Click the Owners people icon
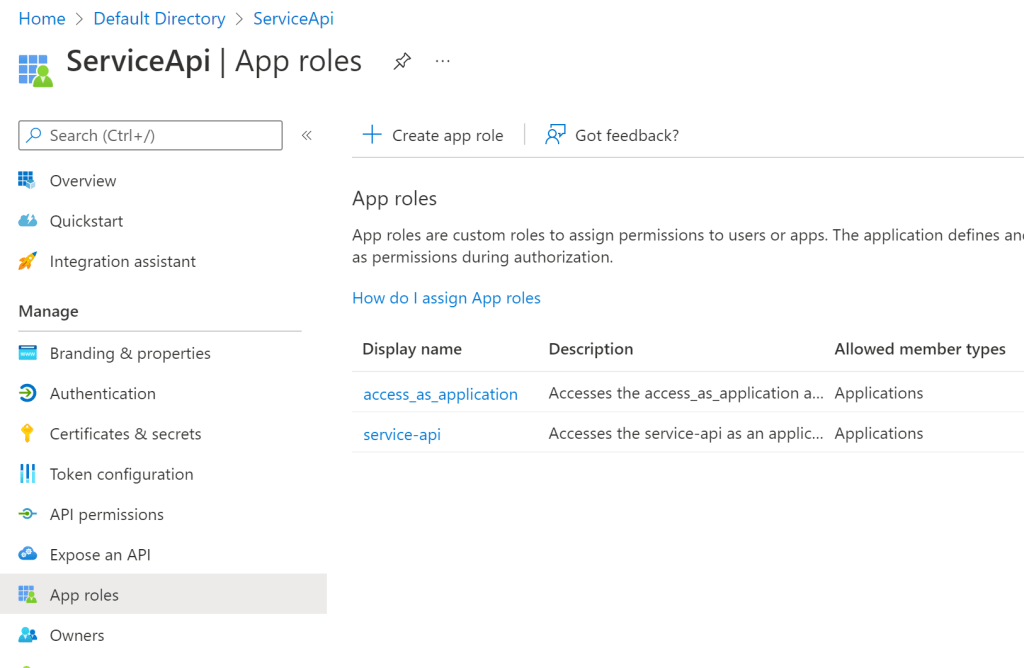Image resolution: width=1024 pixels, height=668 pixels. pos(29,635)
